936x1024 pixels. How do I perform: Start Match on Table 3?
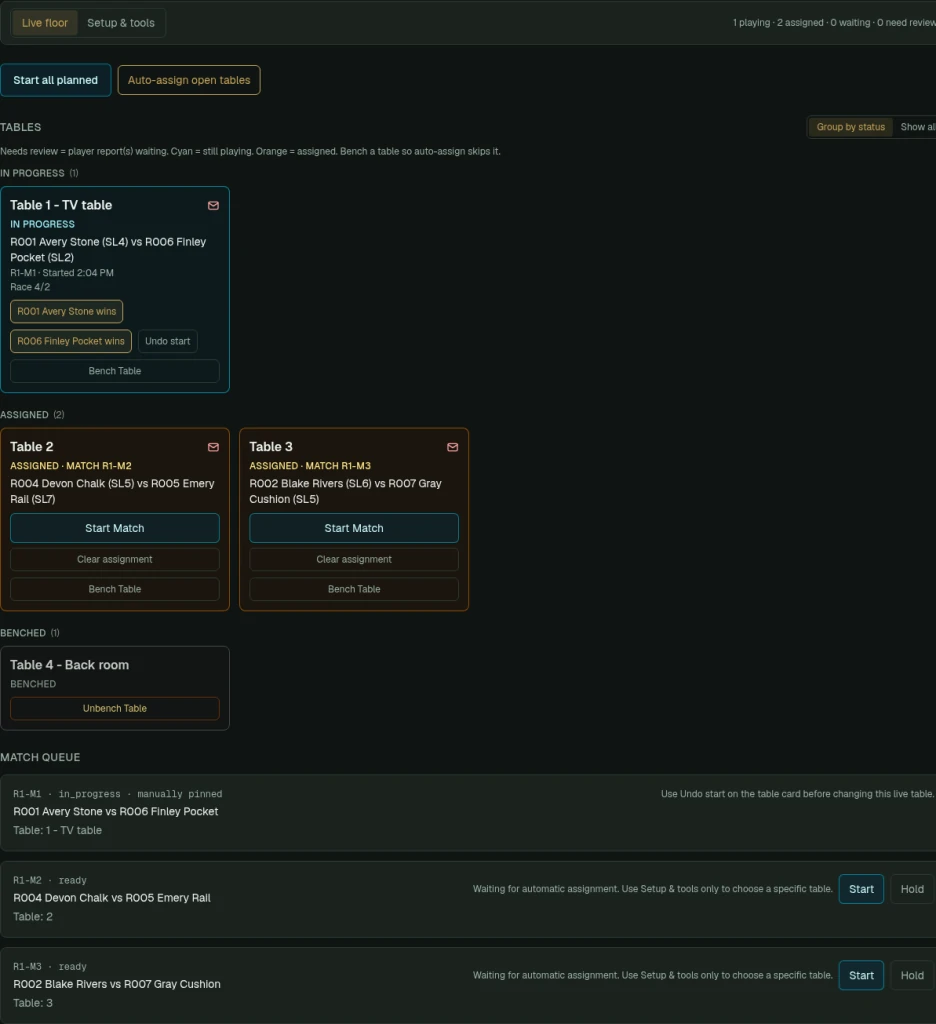pos(354,528)
